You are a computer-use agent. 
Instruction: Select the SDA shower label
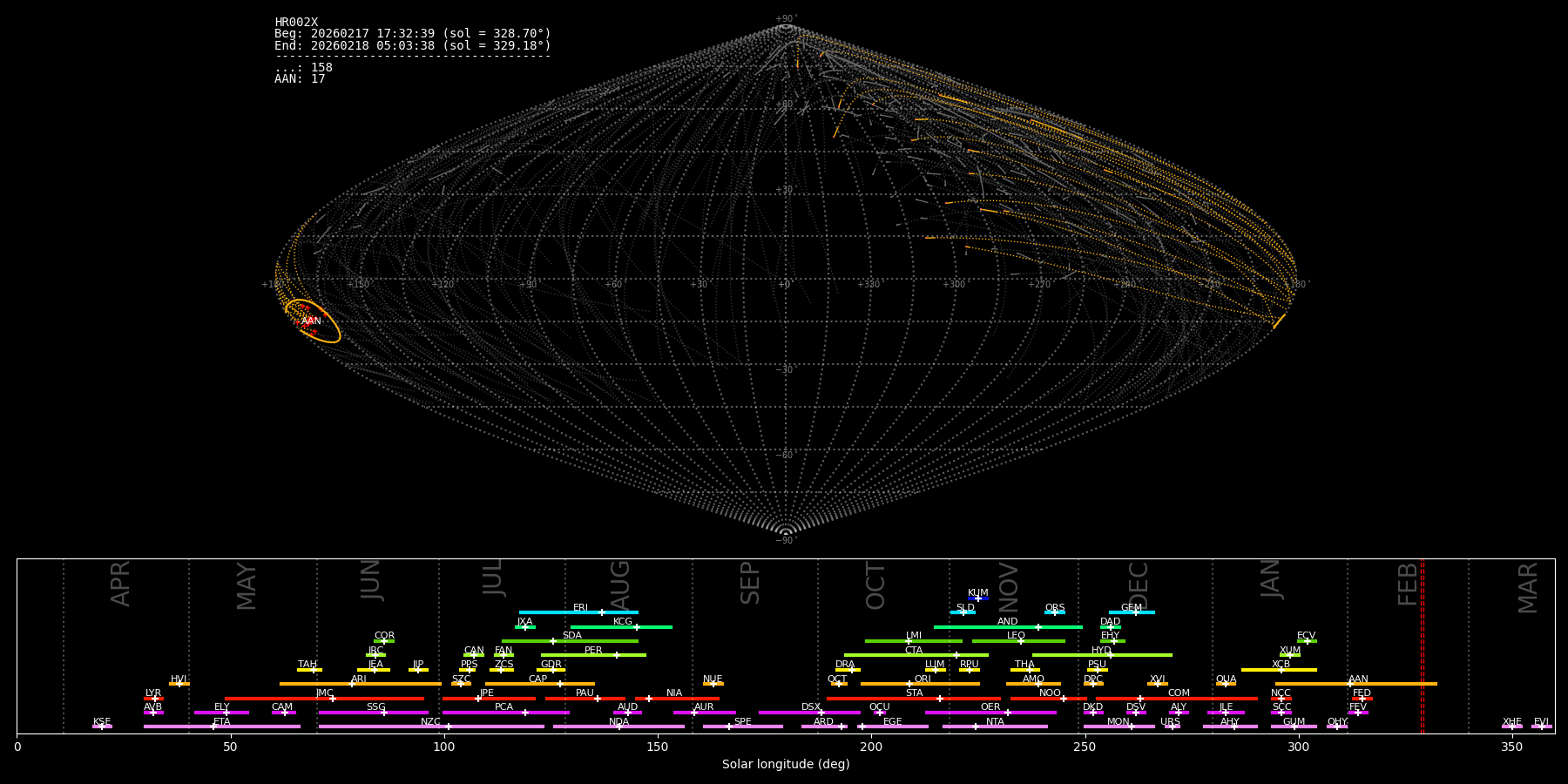point(571,636)
